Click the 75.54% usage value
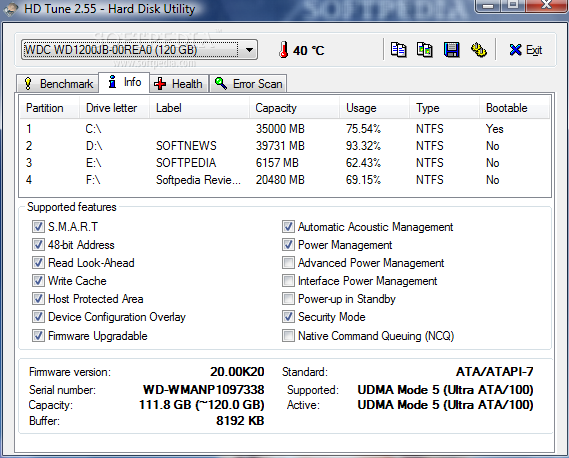 (x=363, y=129)
